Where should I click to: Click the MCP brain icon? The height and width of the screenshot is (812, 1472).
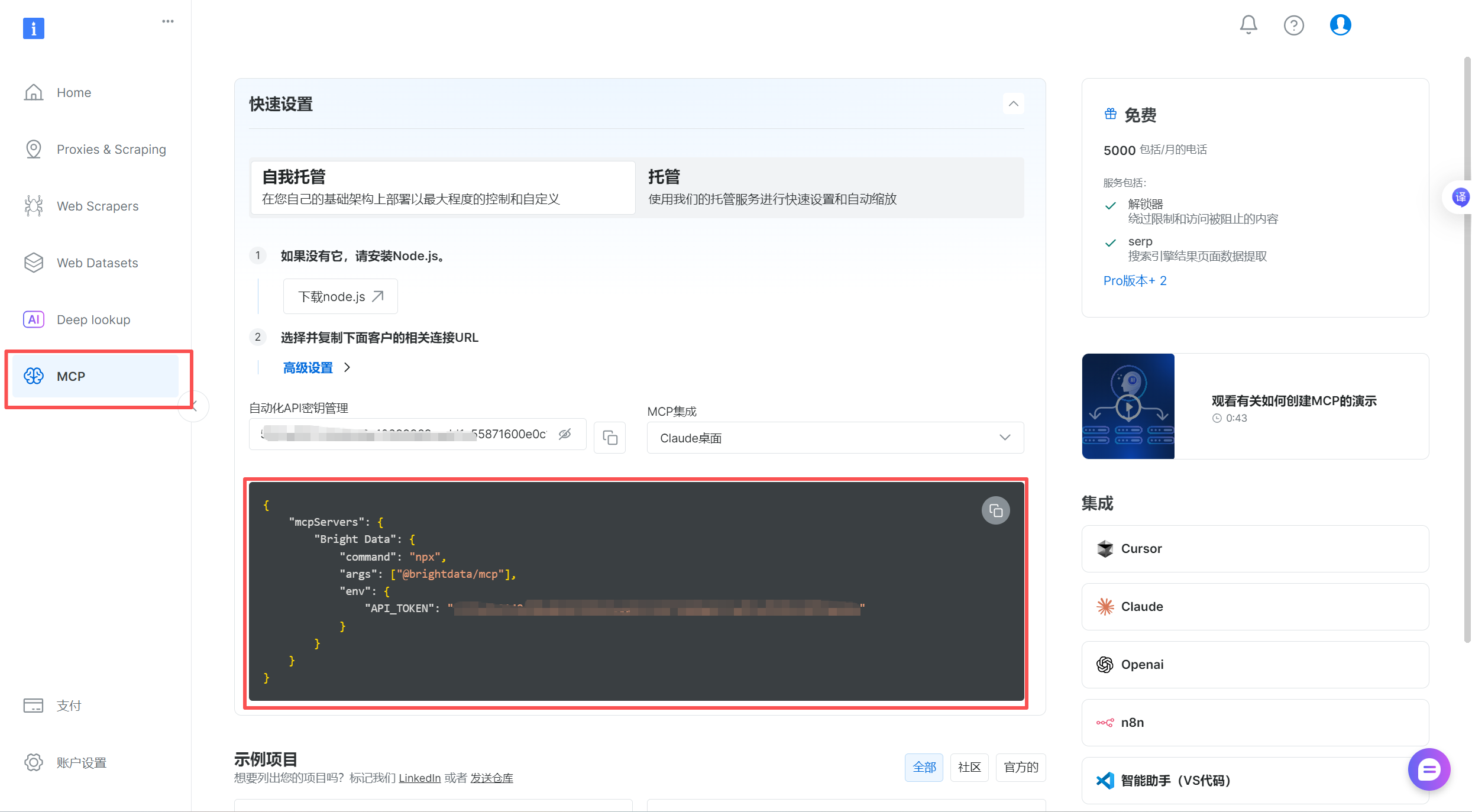pos(34,376)
